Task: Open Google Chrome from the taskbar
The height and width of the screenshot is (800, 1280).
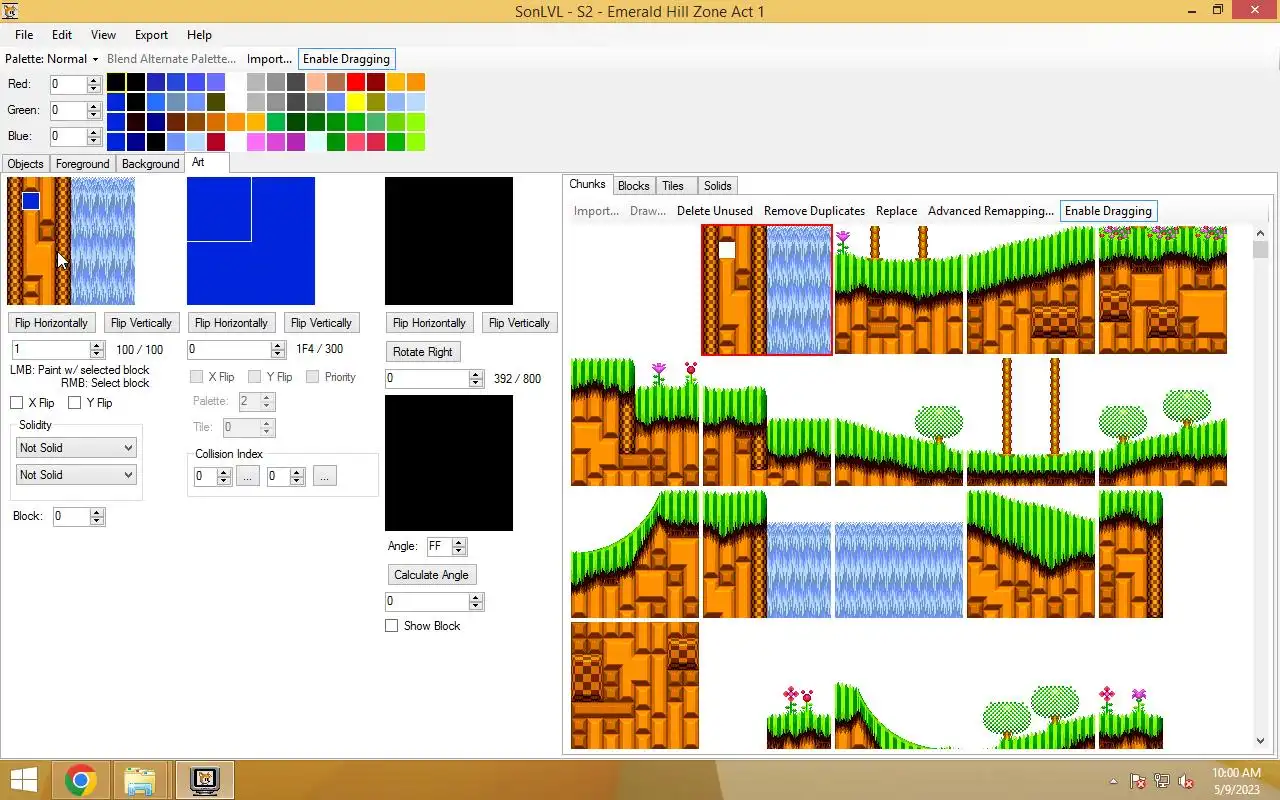Action: pyautogui.click(x=81, y=780)
